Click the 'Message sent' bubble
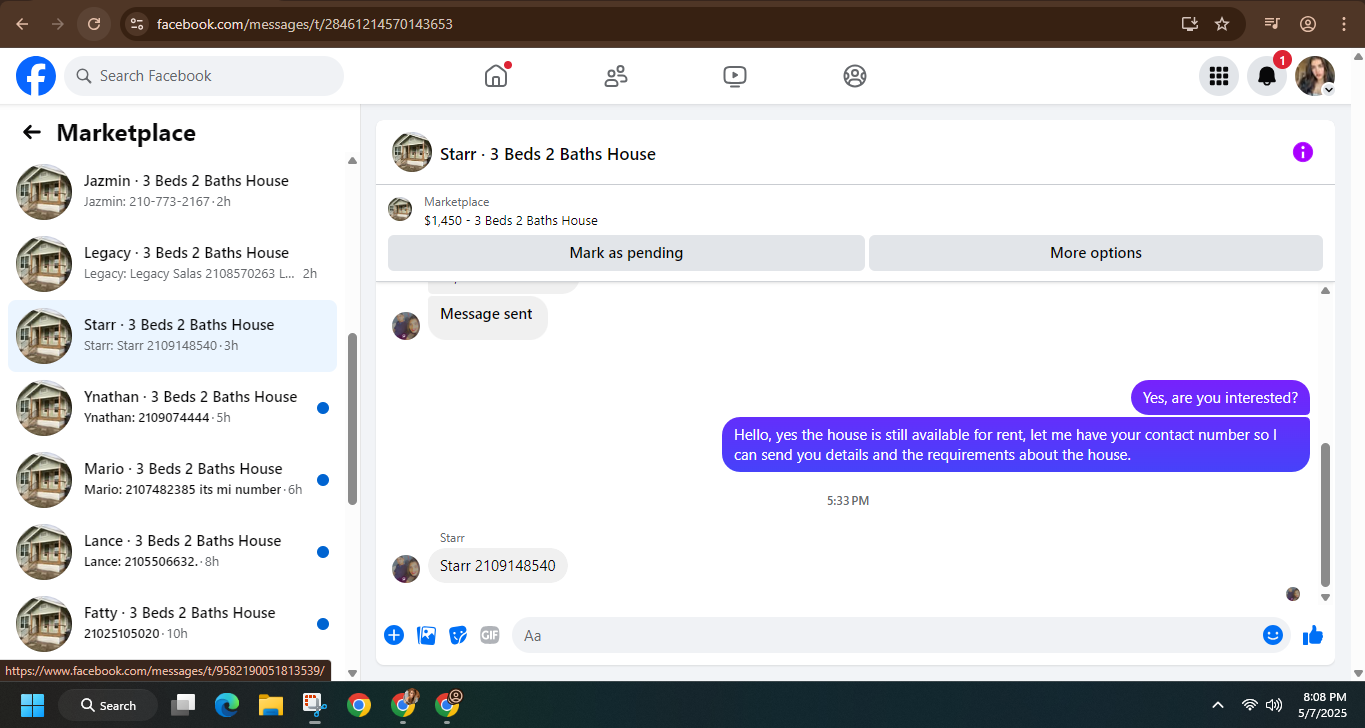The height and width of the screenshot is (728, 1365). [487, 318]
